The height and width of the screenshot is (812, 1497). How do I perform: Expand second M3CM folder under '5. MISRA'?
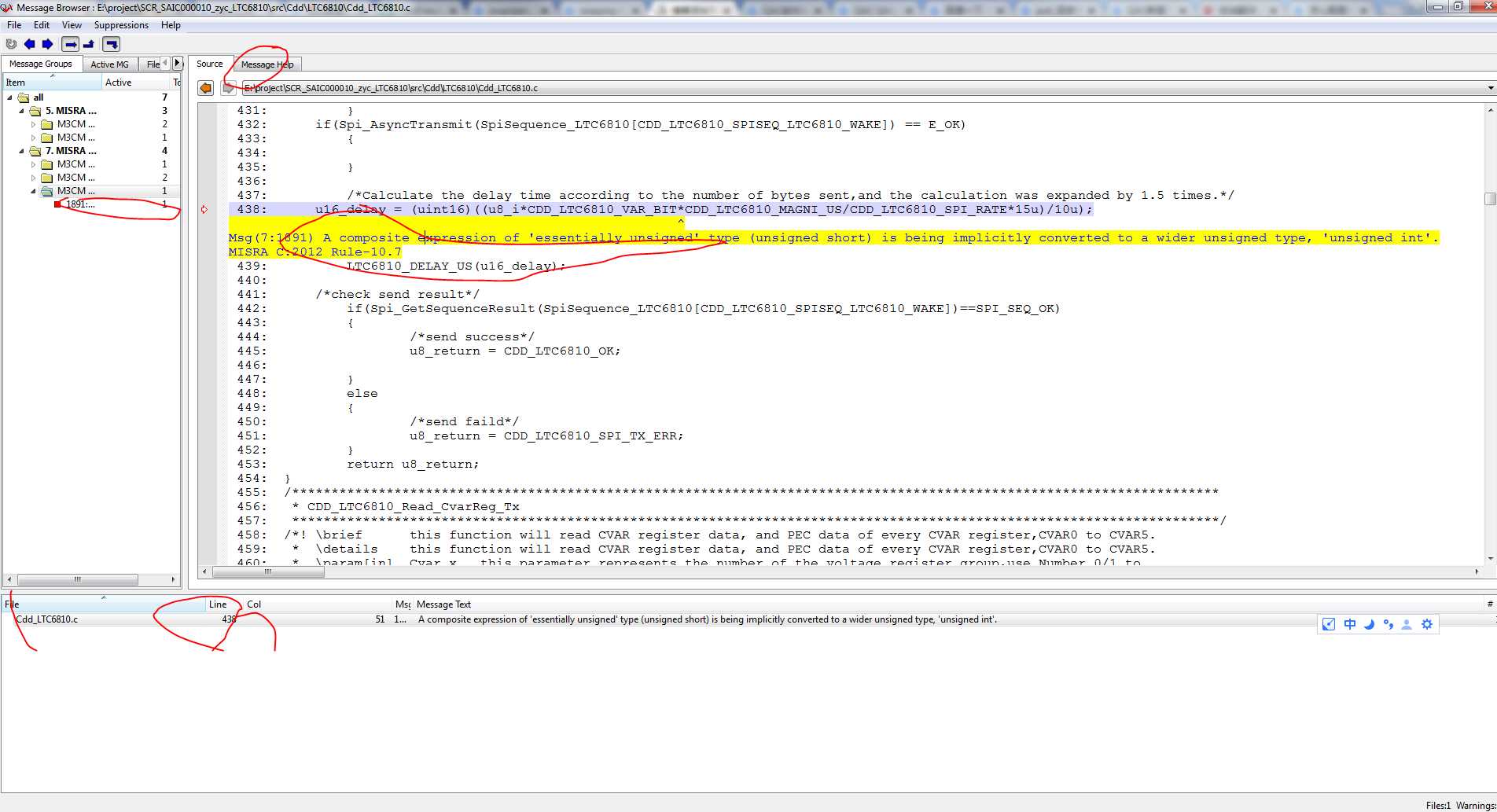(33, 138)
